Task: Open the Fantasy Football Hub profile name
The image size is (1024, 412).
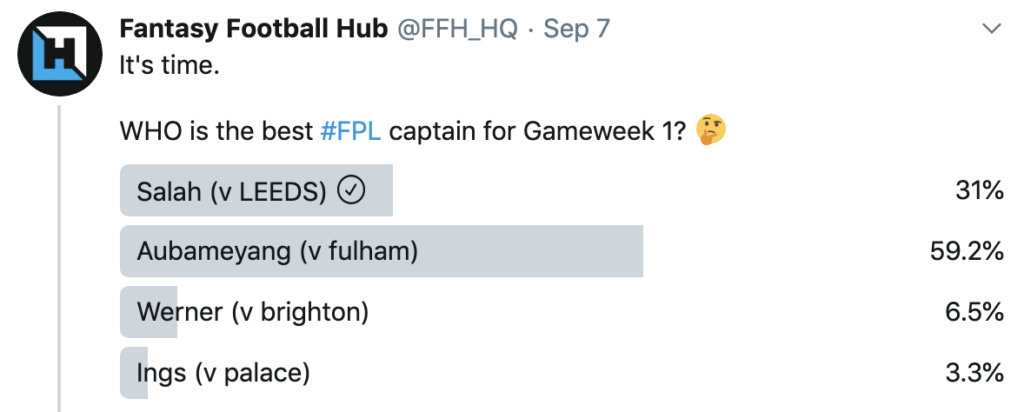Action: (253, 29)
